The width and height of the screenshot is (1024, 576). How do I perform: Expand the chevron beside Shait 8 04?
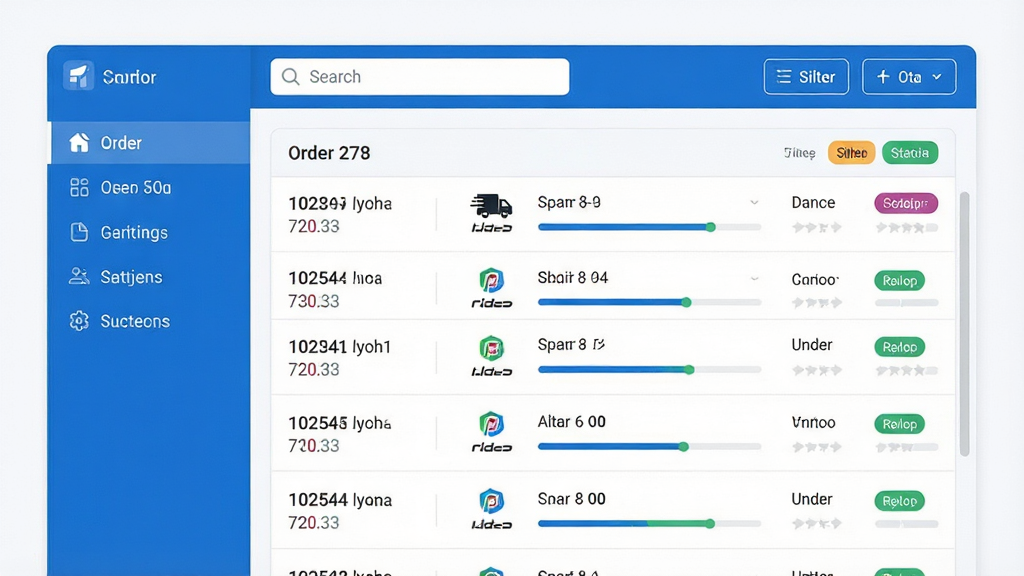754,278
